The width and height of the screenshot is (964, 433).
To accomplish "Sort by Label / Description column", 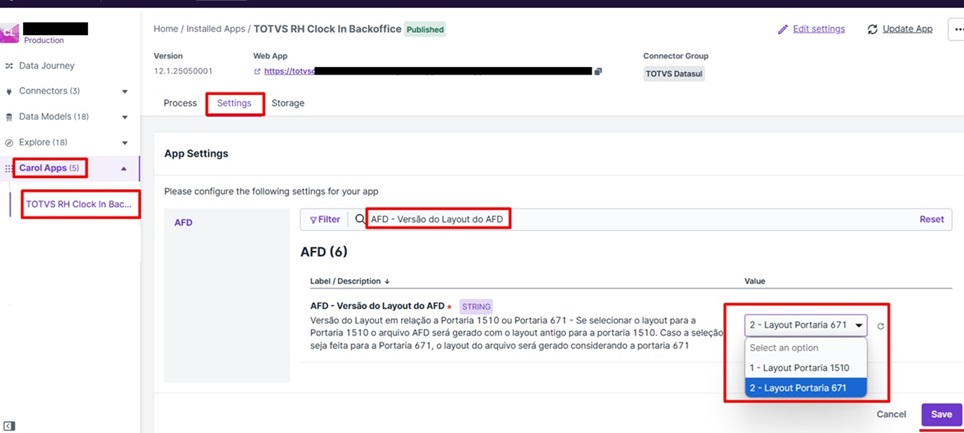I will [x=350, y=281].
